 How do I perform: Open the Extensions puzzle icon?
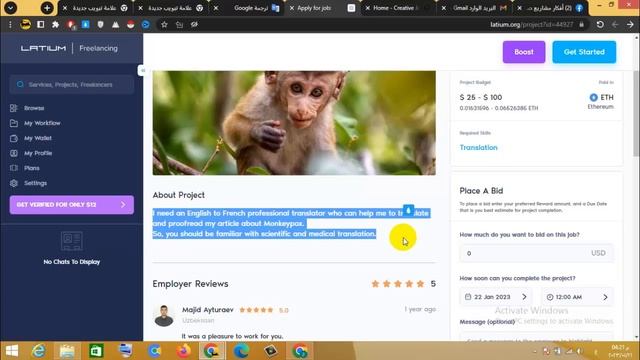[x=56, y=24]
